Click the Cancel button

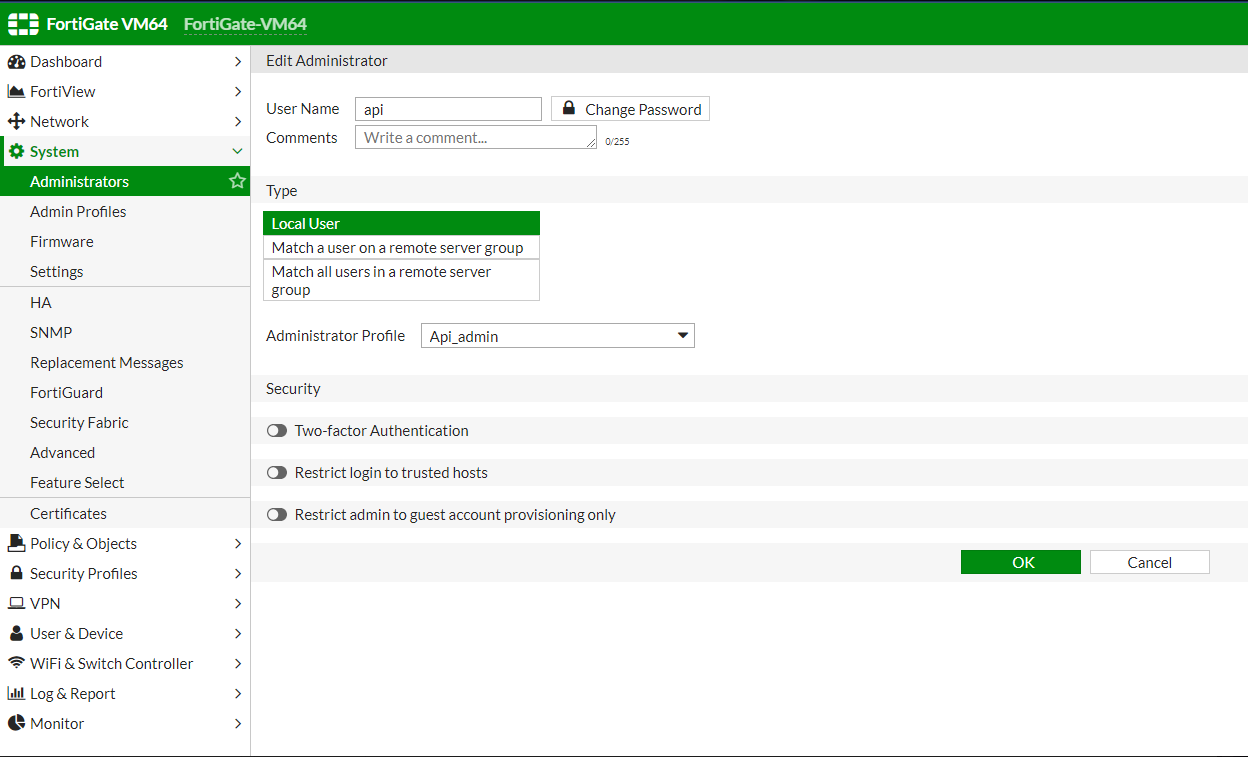click(x=1150, y=562)
